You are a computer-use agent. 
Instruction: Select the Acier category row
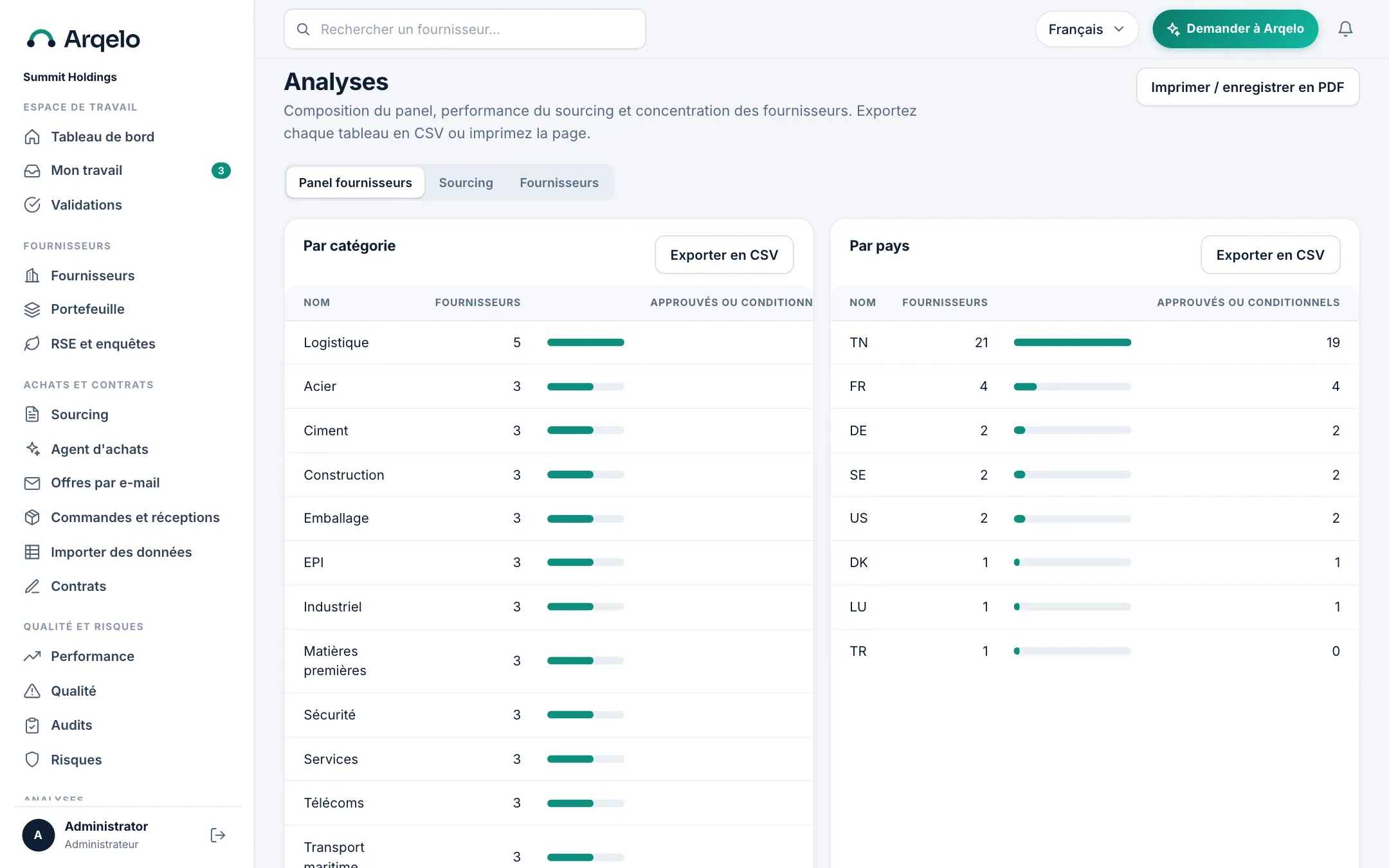549,386
